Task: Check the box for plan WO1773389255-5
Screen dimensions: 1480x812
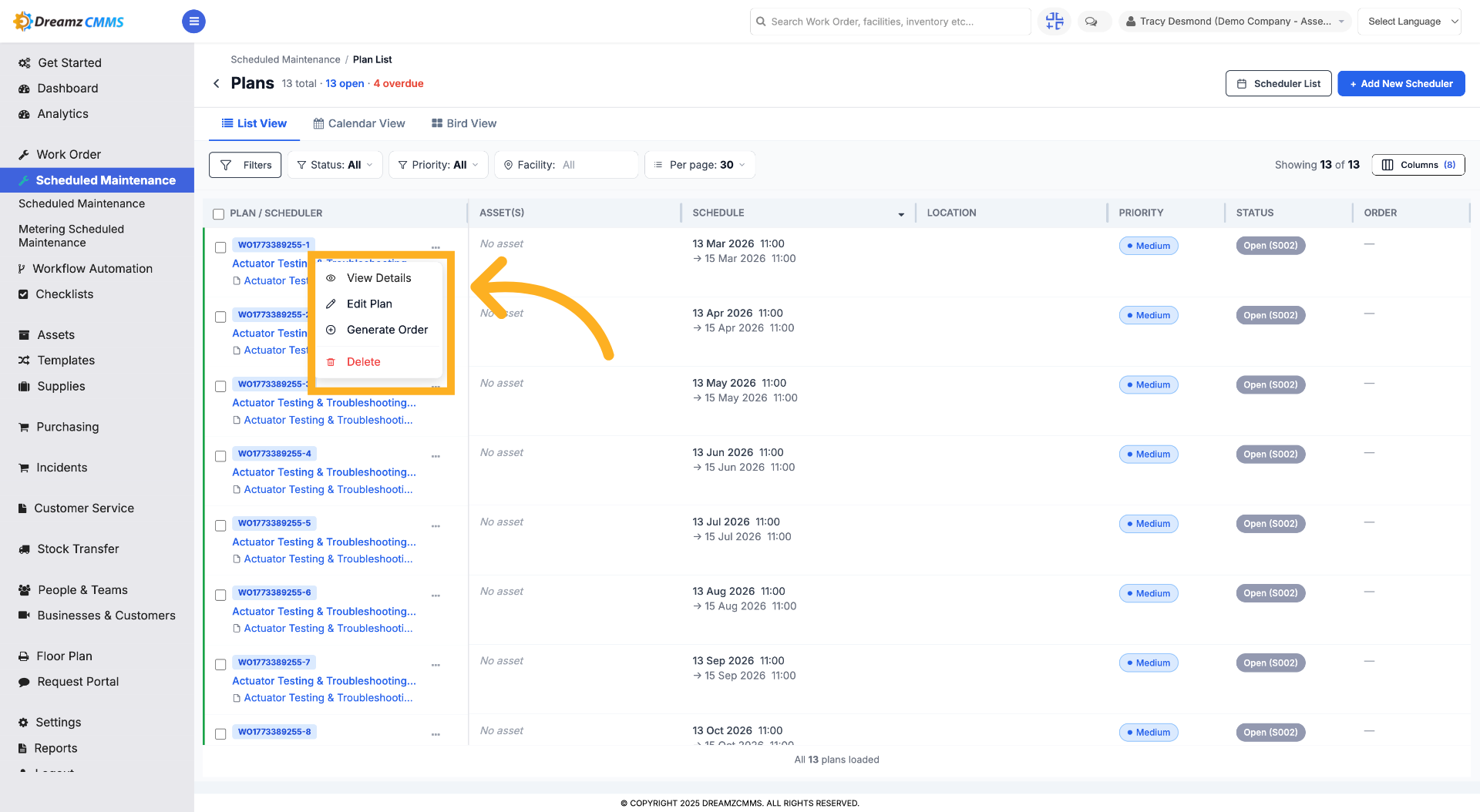Action: [220, 525]
